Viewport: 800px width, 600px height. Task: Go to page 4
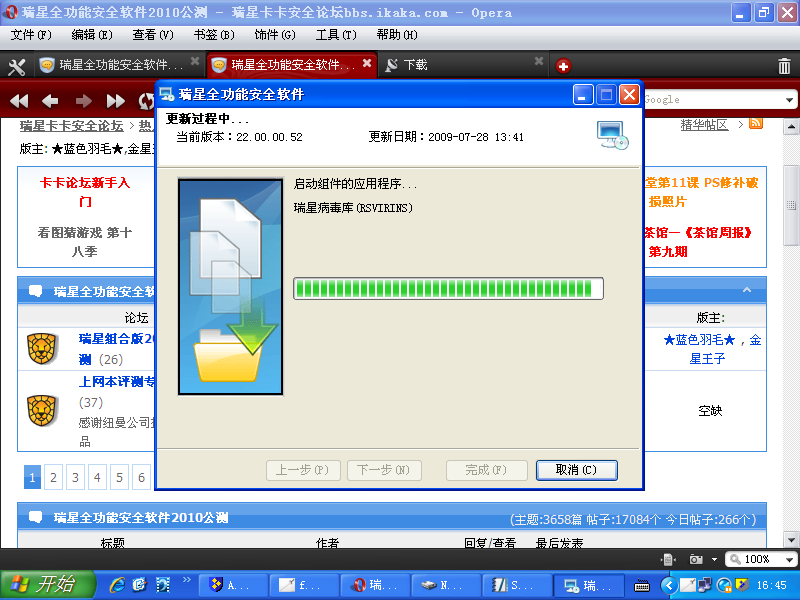(97, 477)
